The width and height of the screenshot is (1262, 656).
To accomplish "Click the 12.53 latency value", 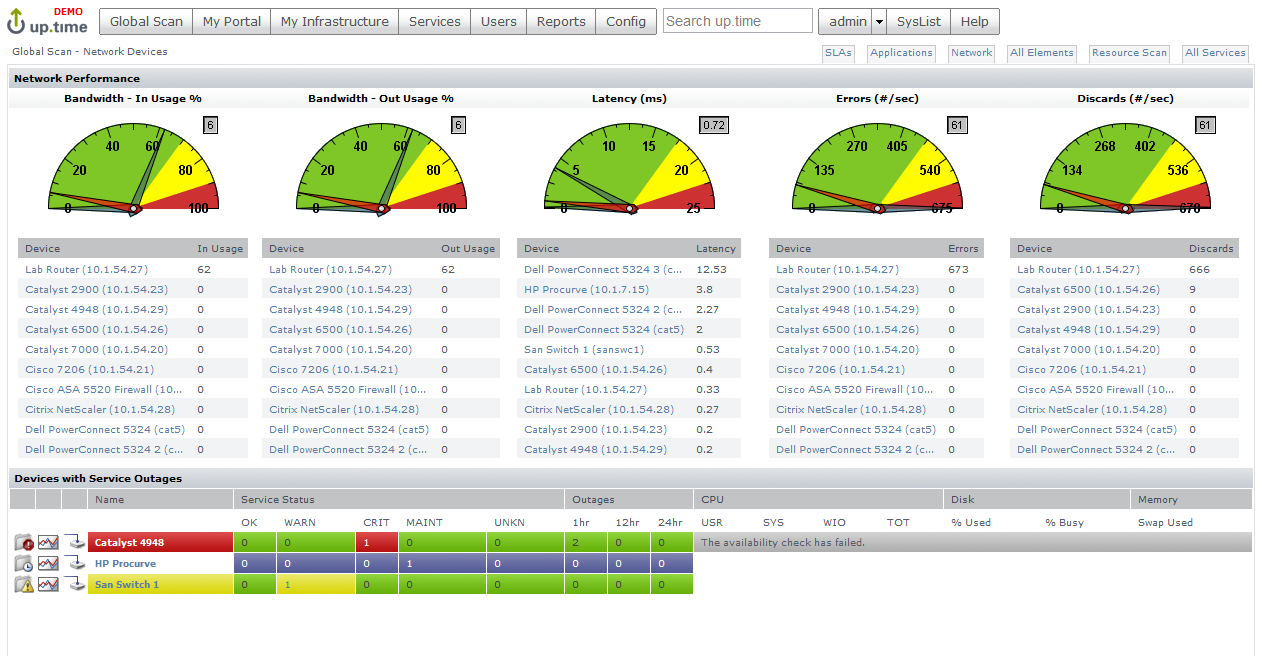I will 710,269.
